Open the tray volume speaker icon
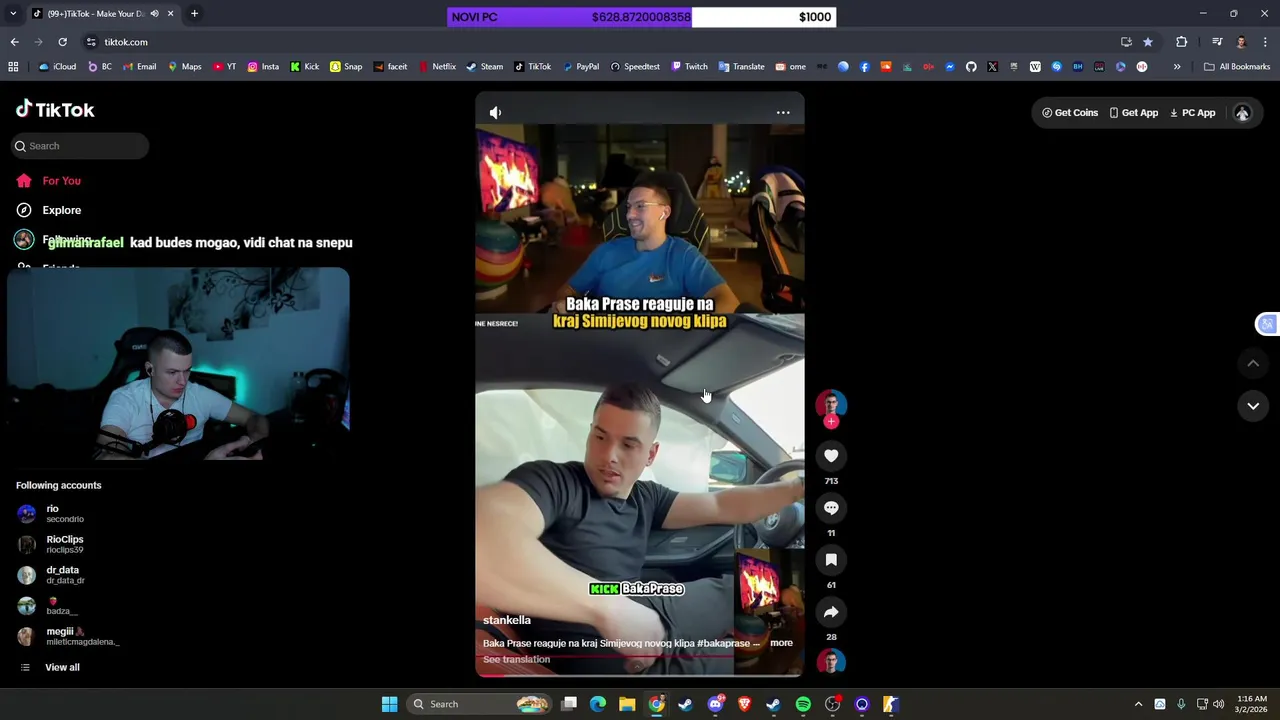1280x720 pixels. pyautogui.click(x=1218, y=704)
